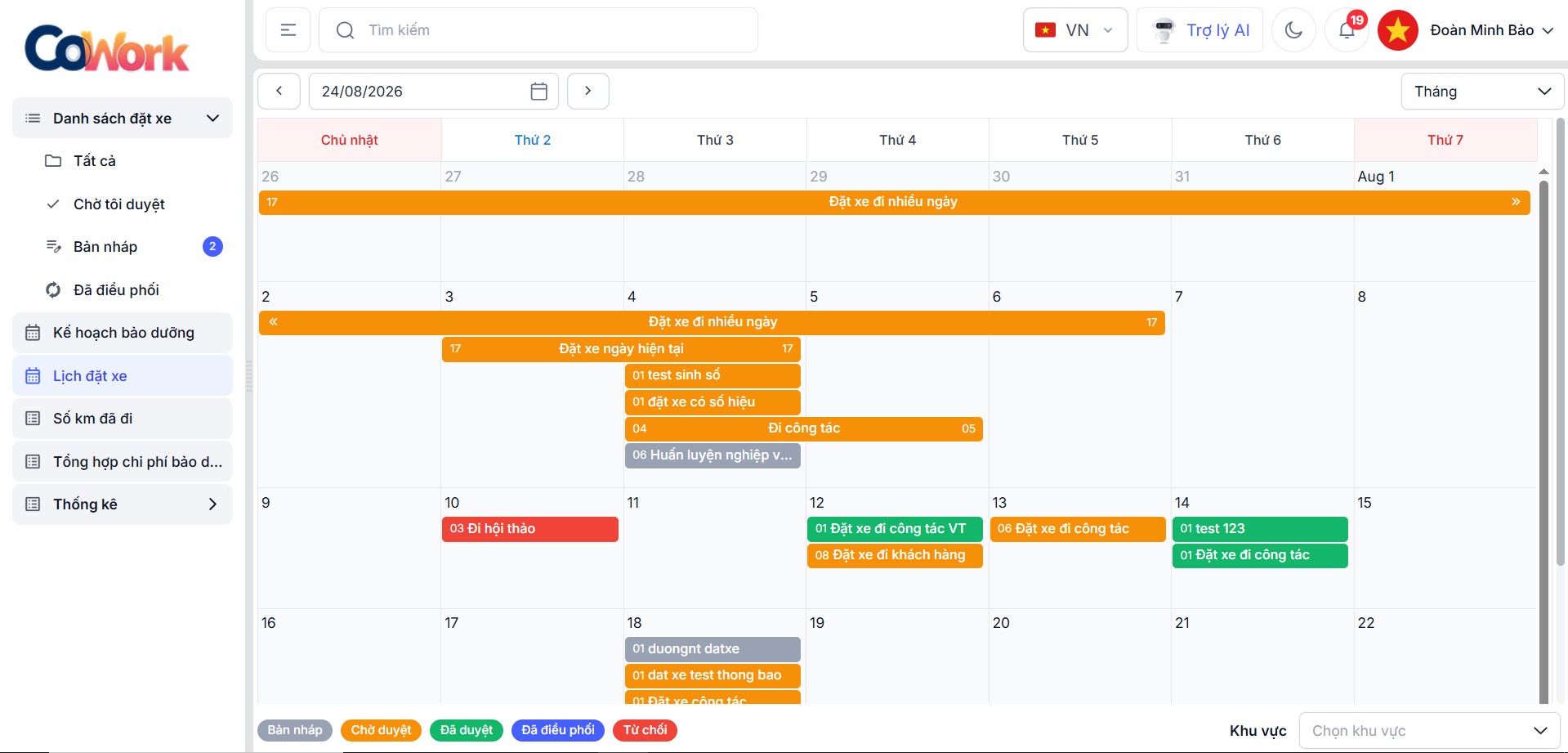Open Chờ tôi duyệt list
Screen dimensions: 1568x753
pos(123,204)
